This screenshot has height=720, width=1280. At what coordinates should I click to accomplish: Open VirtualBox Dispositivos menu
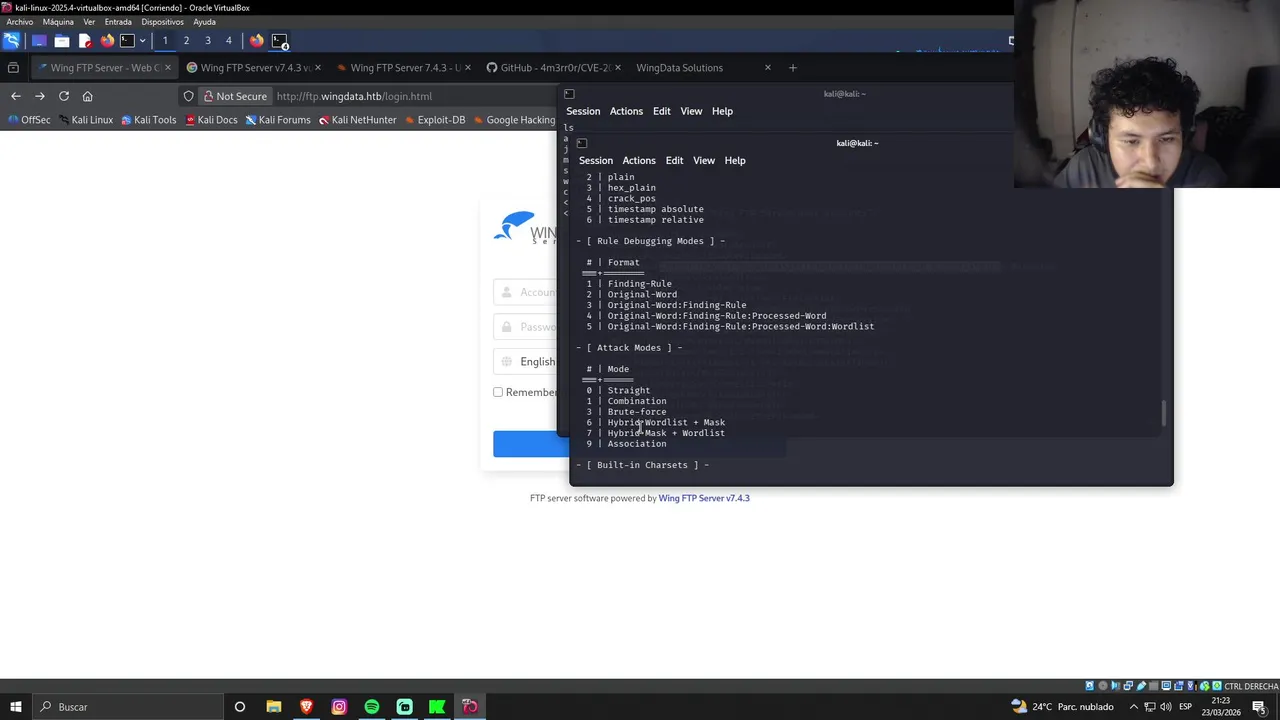[x=162, y=22]
